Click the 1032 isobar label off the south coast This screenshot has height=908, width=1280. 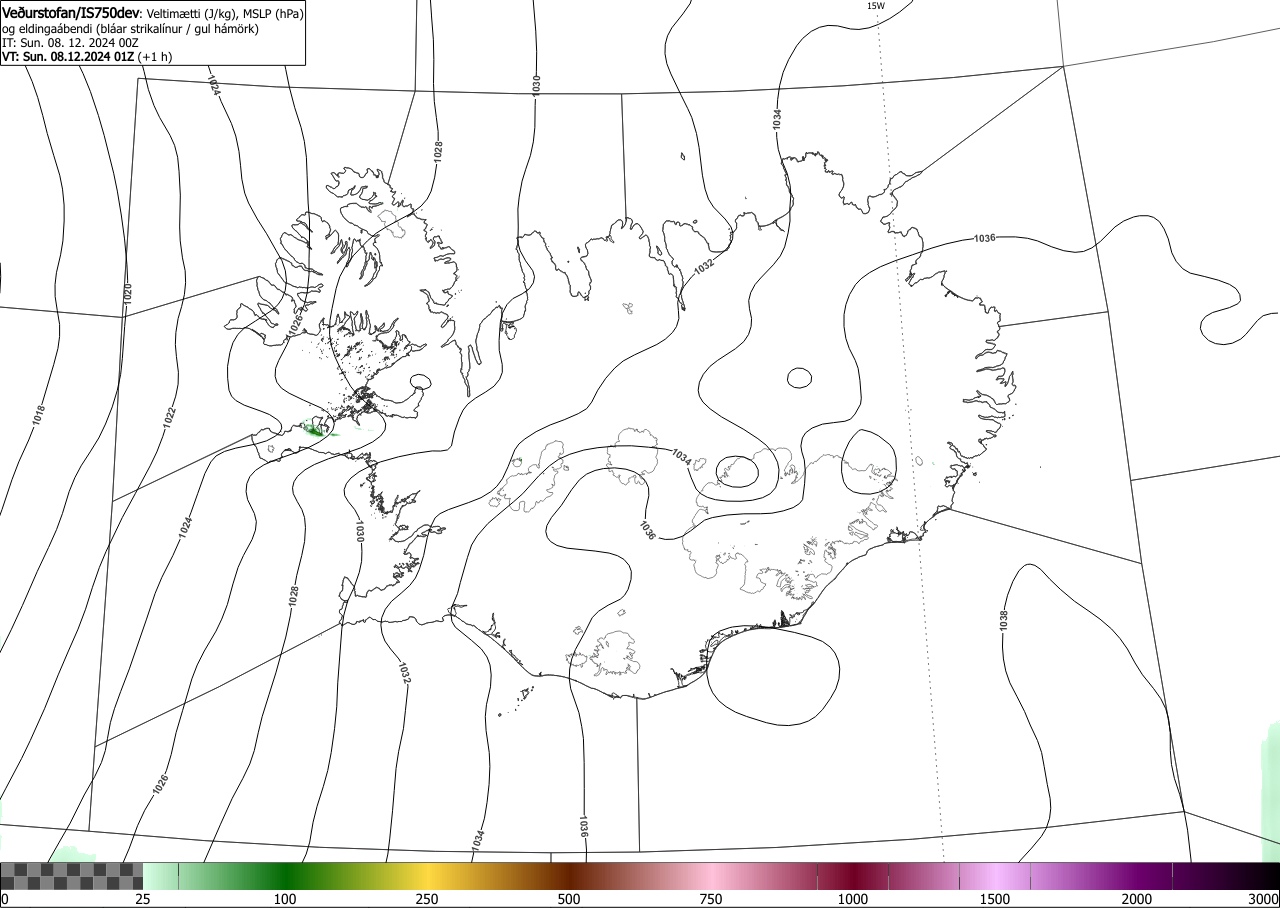[404, 673]
